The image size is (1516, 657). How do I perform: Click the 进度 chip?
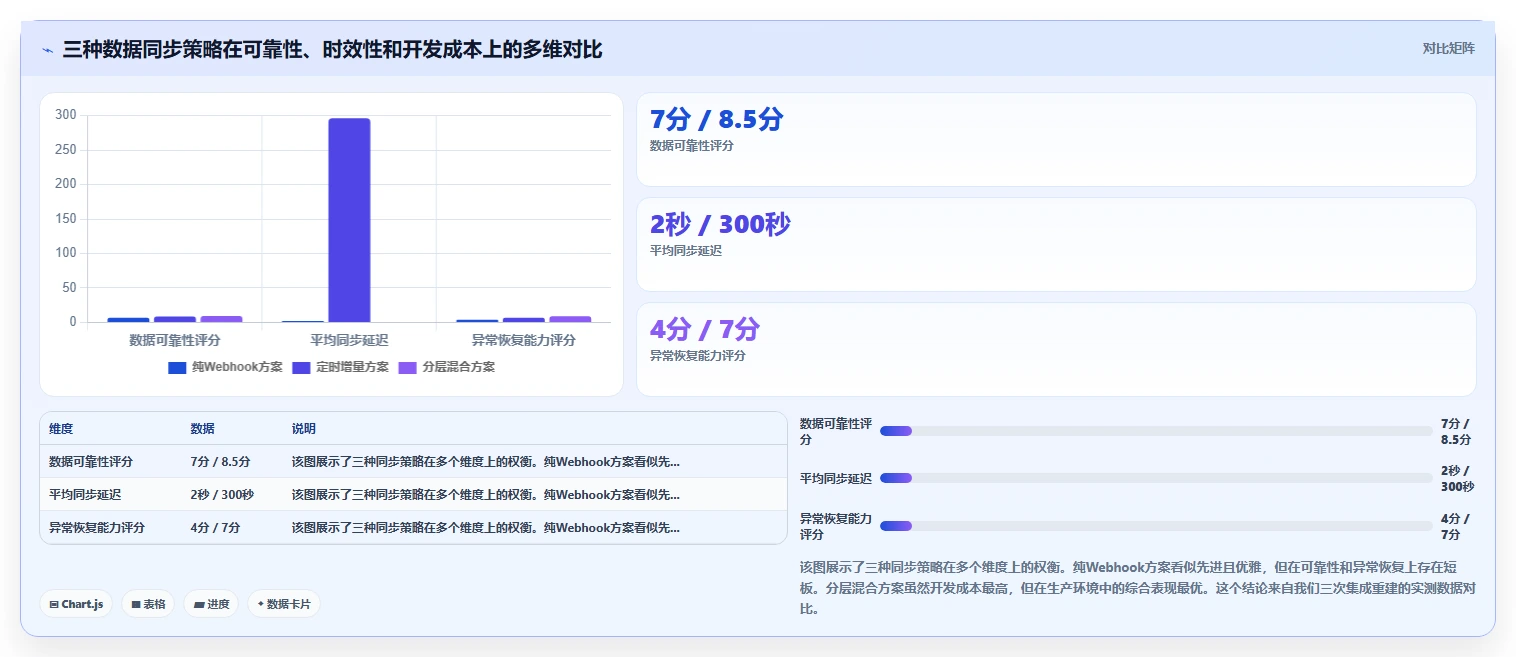211,604
